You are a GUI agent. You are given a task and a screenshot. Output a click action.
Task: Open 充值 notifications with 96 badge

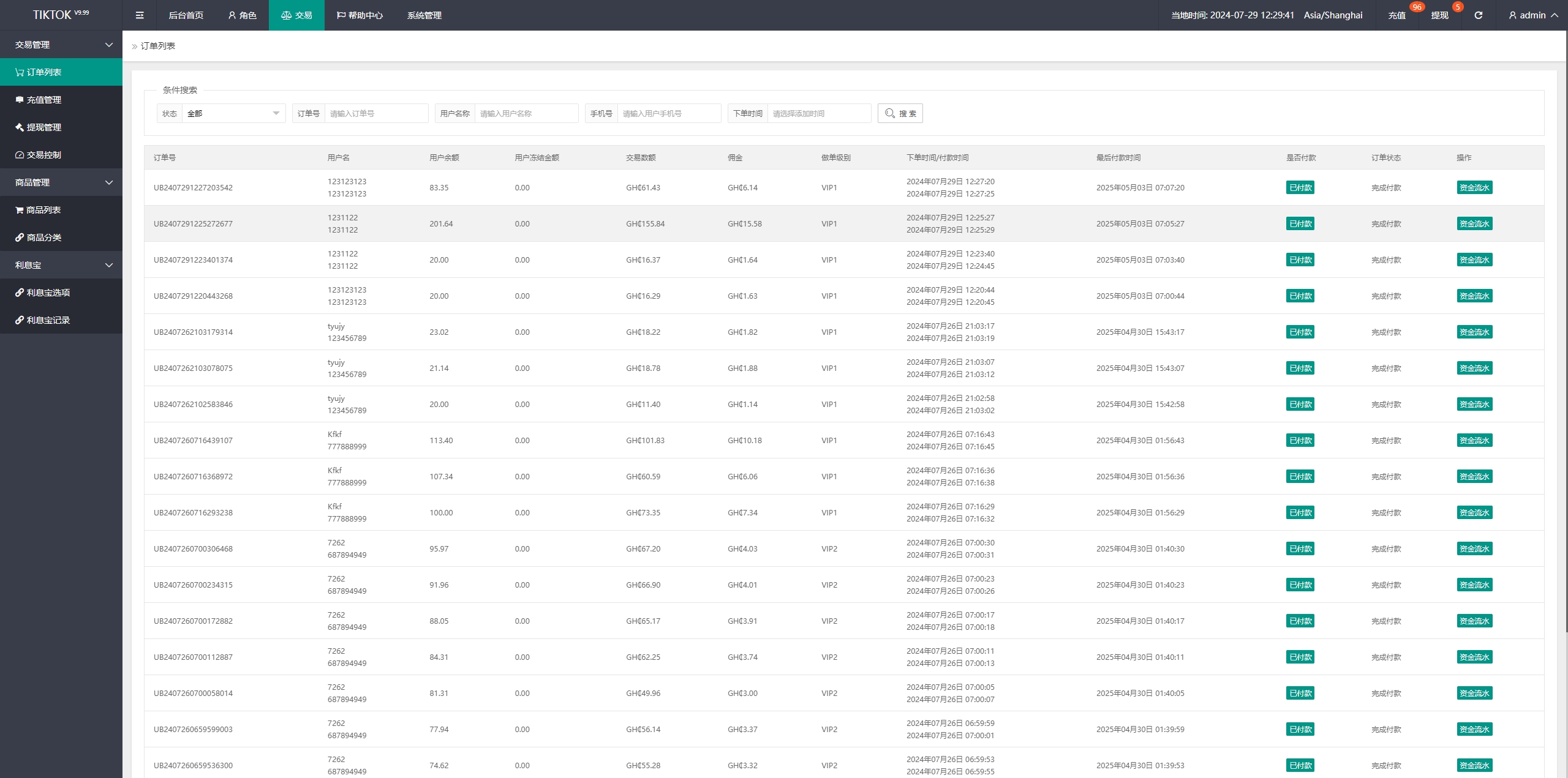[x=1396, y=15]
